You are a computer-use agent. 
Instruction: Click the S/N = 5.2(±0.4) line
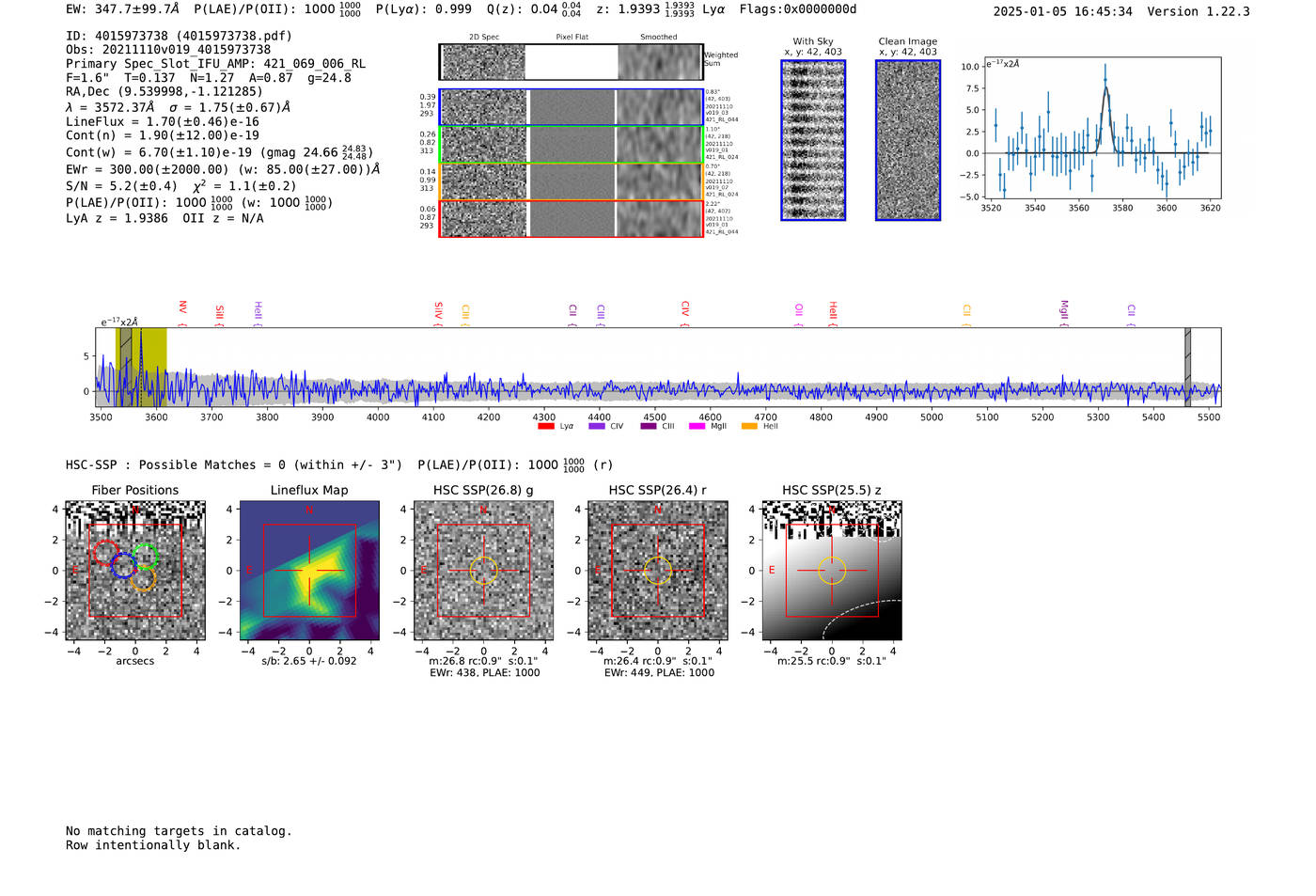tap(181, 186)
